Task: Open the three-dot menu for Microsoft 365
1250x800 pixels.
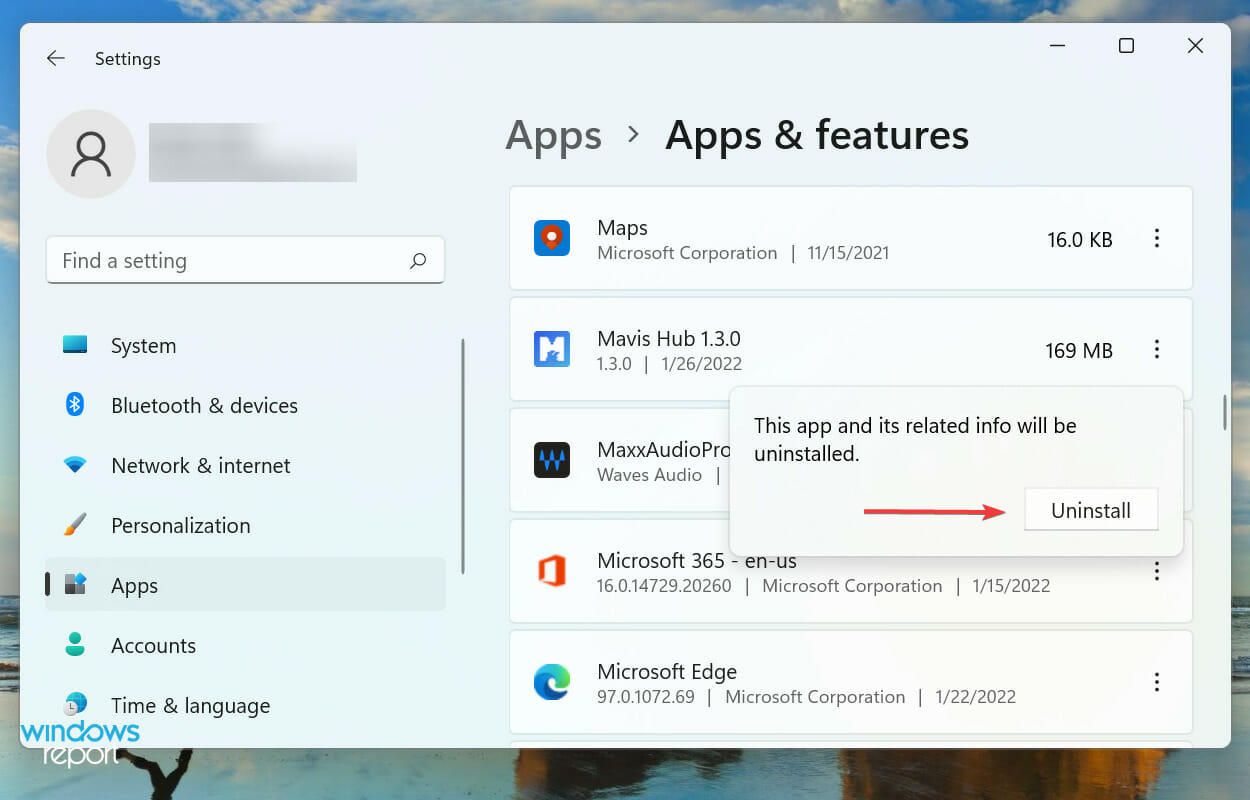Action: 1157,571
